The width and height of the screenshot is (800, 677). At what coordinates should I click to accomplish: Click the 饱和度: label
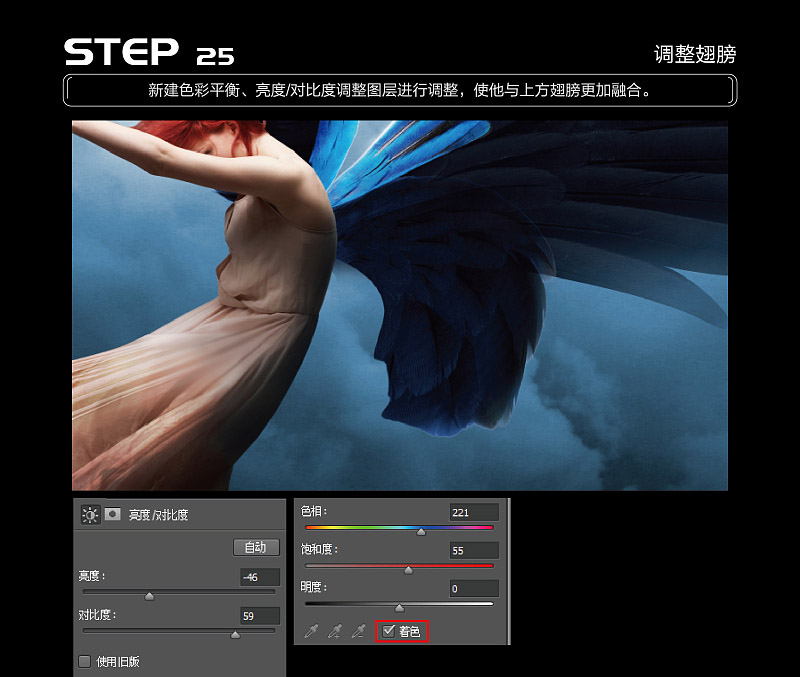coord(319,549)
